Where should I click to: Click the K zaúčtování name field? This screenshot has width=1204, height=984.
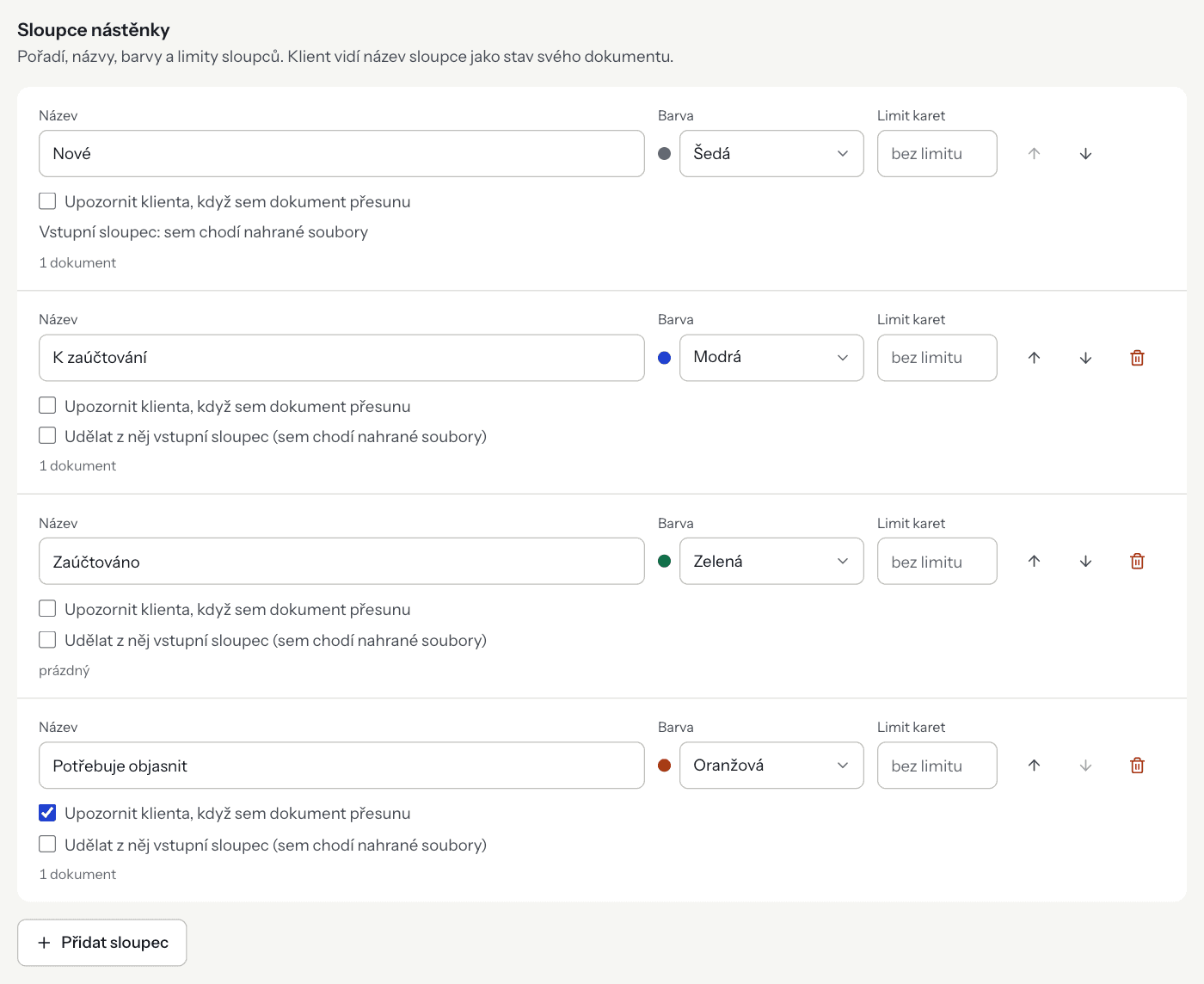click(x=341, y=358)
